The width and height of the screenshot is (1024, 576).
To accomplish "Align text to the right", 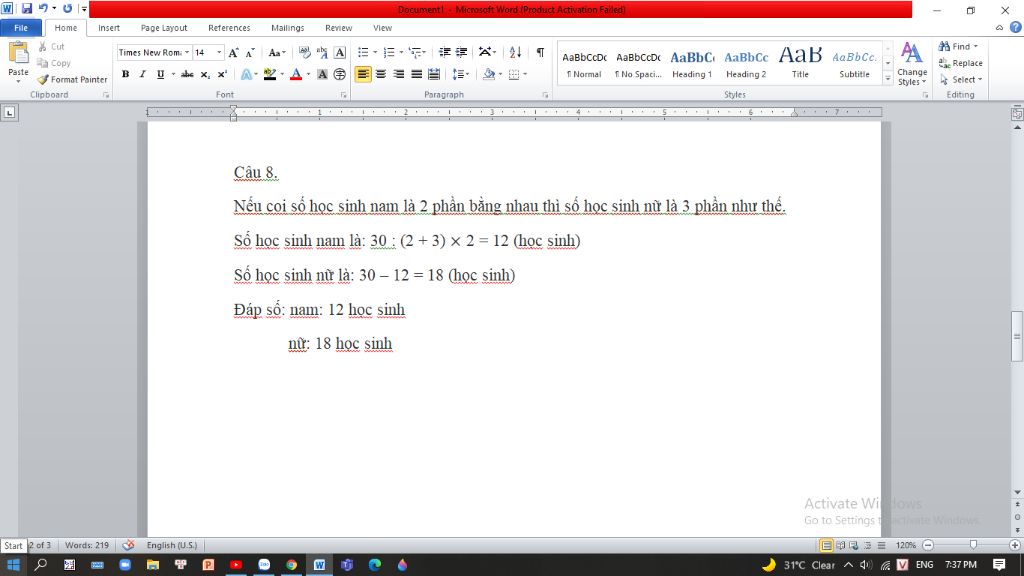I will pos(398,74).
